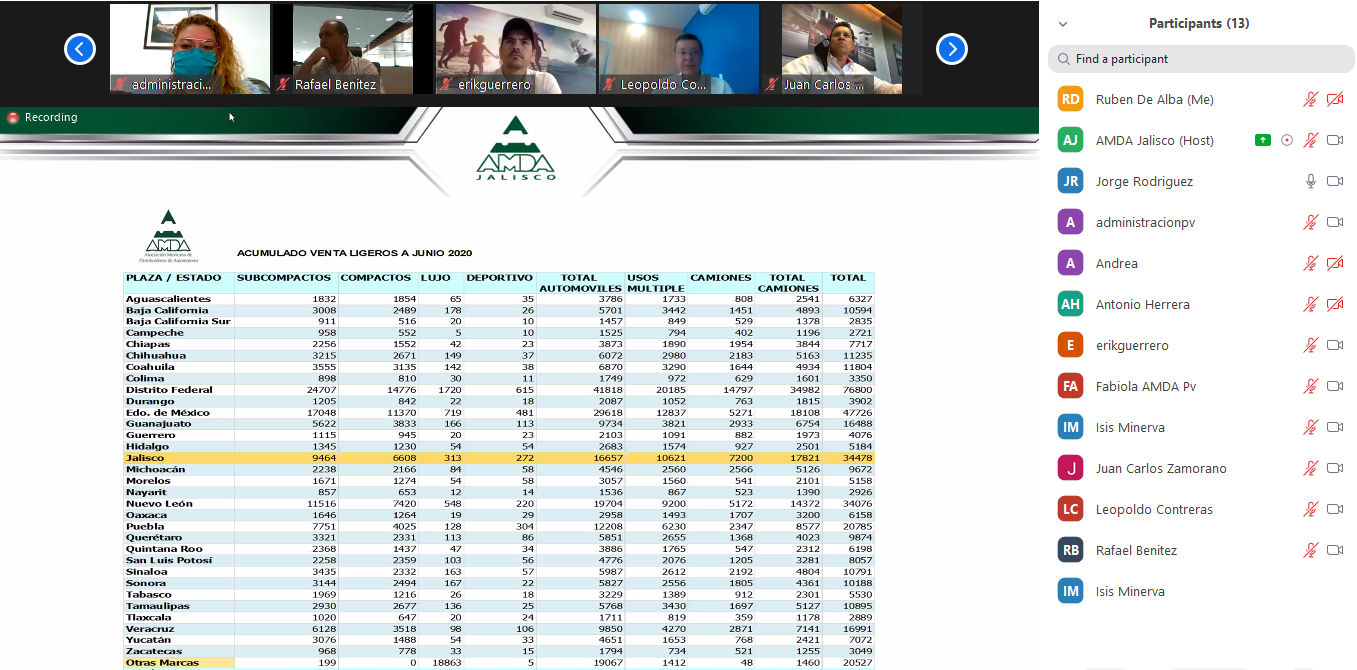1357x670 pixels.
Task: Toggle Ruben De Alba's disabled camera
Action: tap(1334, 99)
